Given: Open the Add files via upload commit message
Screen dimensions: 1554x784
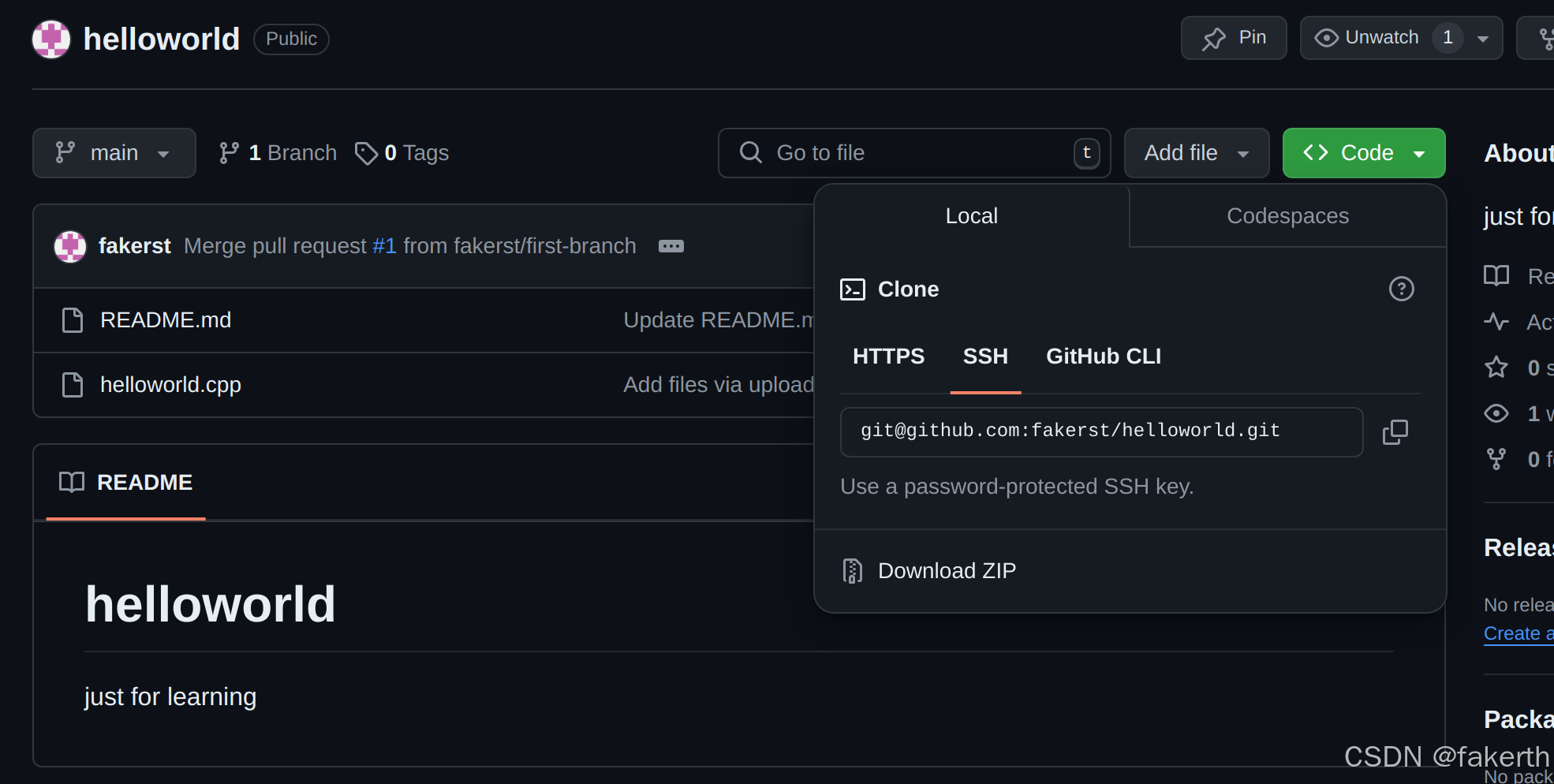Looking at the screenshot, I should click(719, 385).
